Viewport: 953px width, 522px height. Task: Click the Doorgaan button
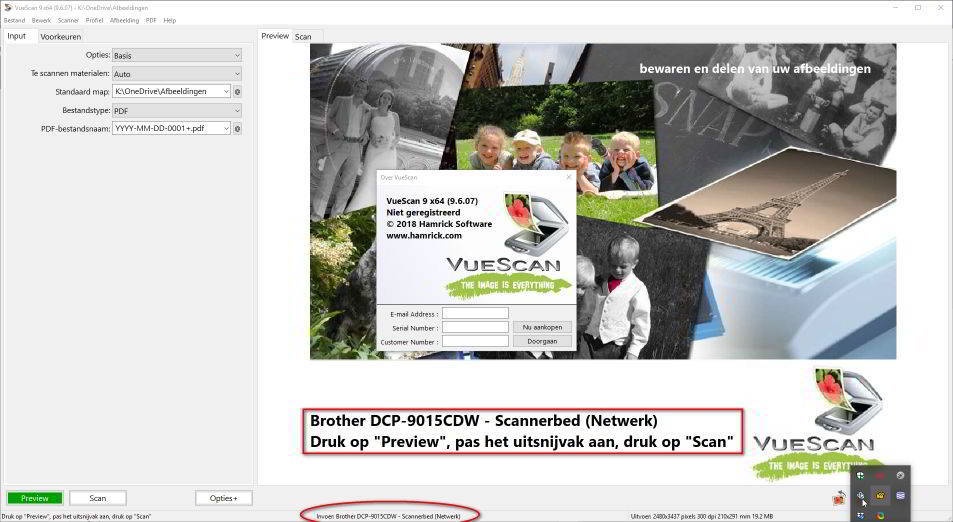pyautogui.click(x=542, y=342)
